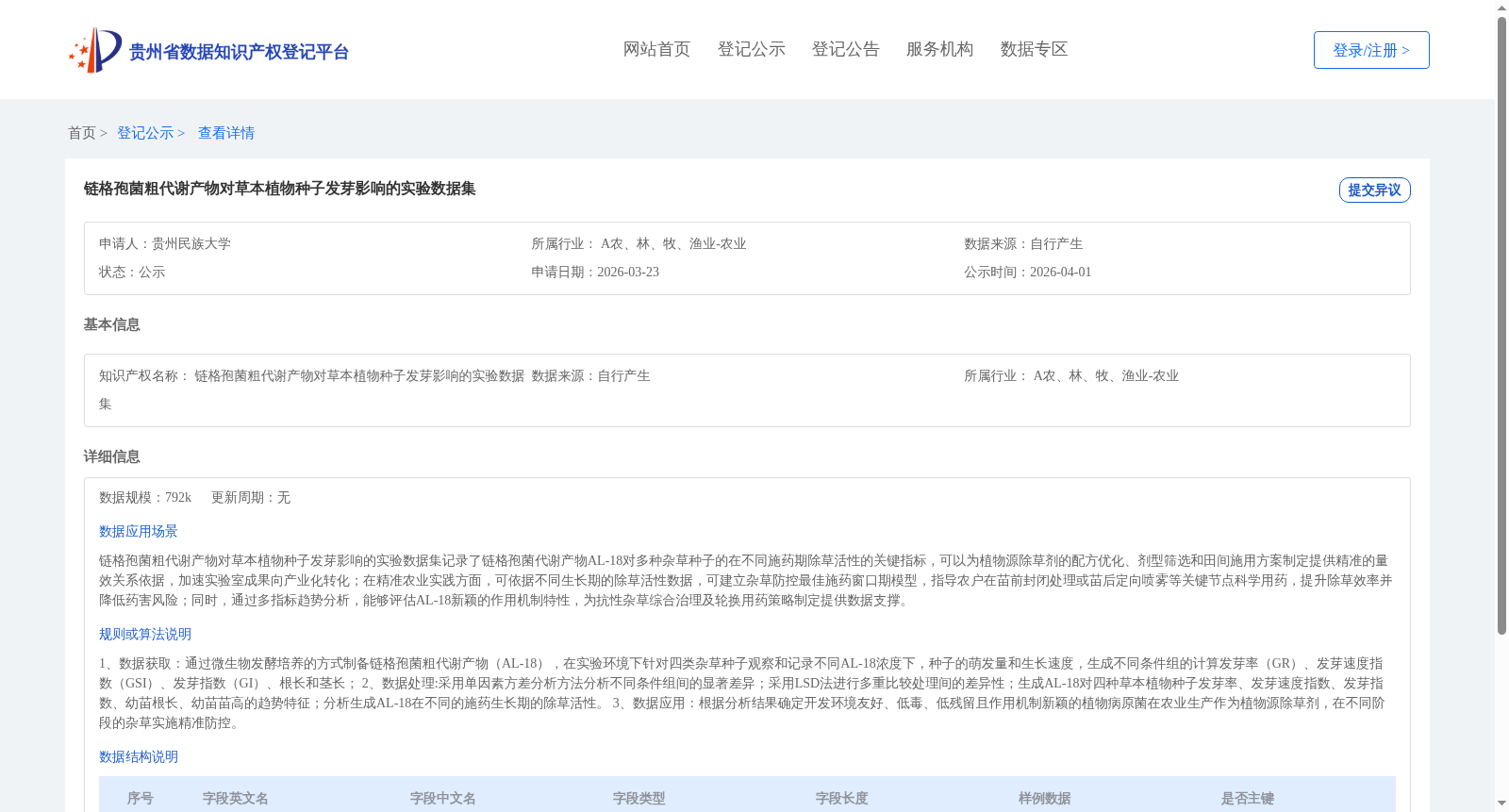Click 更新周期：无 text
Viewport: 1509px width, 812px height.
251,497
